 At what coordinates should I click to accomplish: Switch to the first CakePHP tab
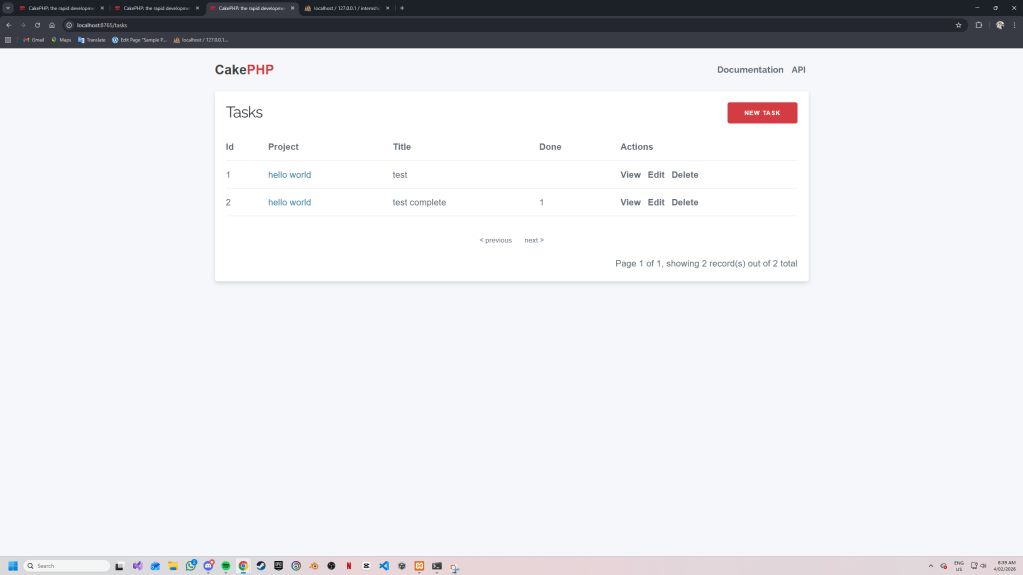60,8
